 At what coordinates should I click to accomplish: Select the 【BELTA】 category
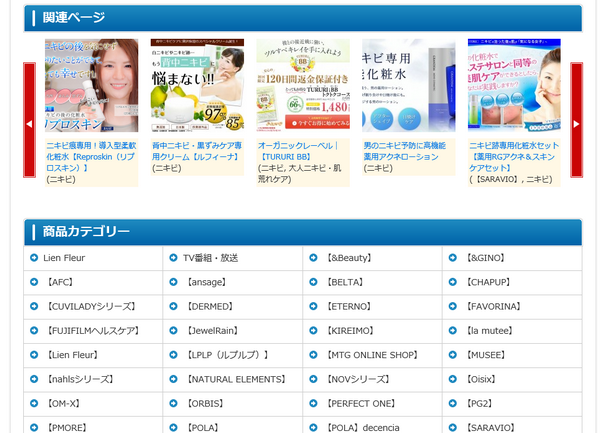click(345, 282)
